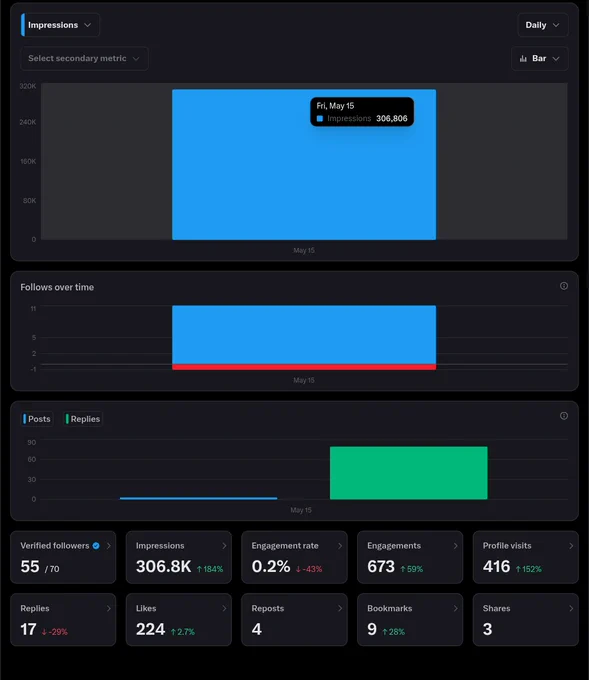Viewport: 589px width, 680px height.
Task: Open the Impressions 306.8K card
Action: point(179,557)
